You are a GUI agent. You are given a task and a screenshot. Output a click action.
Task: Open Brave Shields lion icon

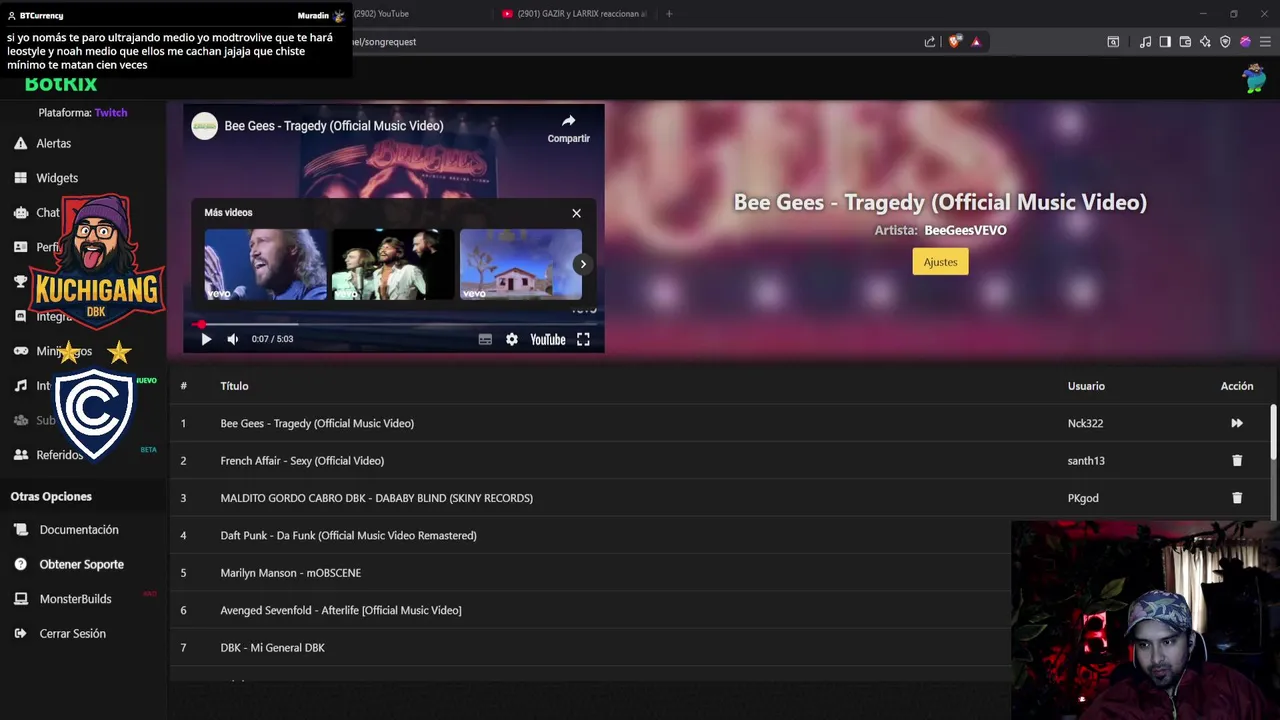[954, 42]
